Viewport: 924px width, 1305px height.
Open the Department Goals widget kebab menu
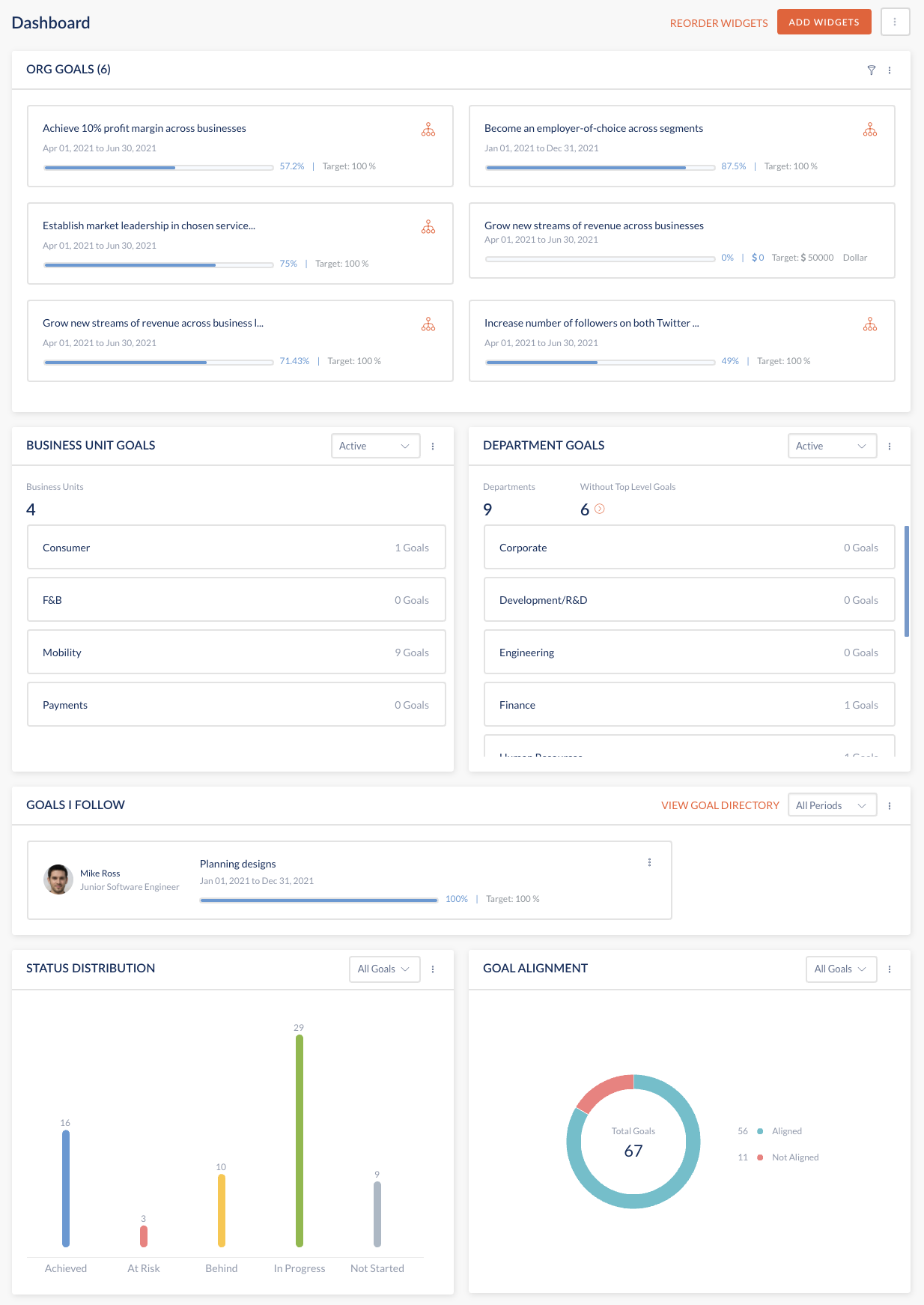pos(890,446)
